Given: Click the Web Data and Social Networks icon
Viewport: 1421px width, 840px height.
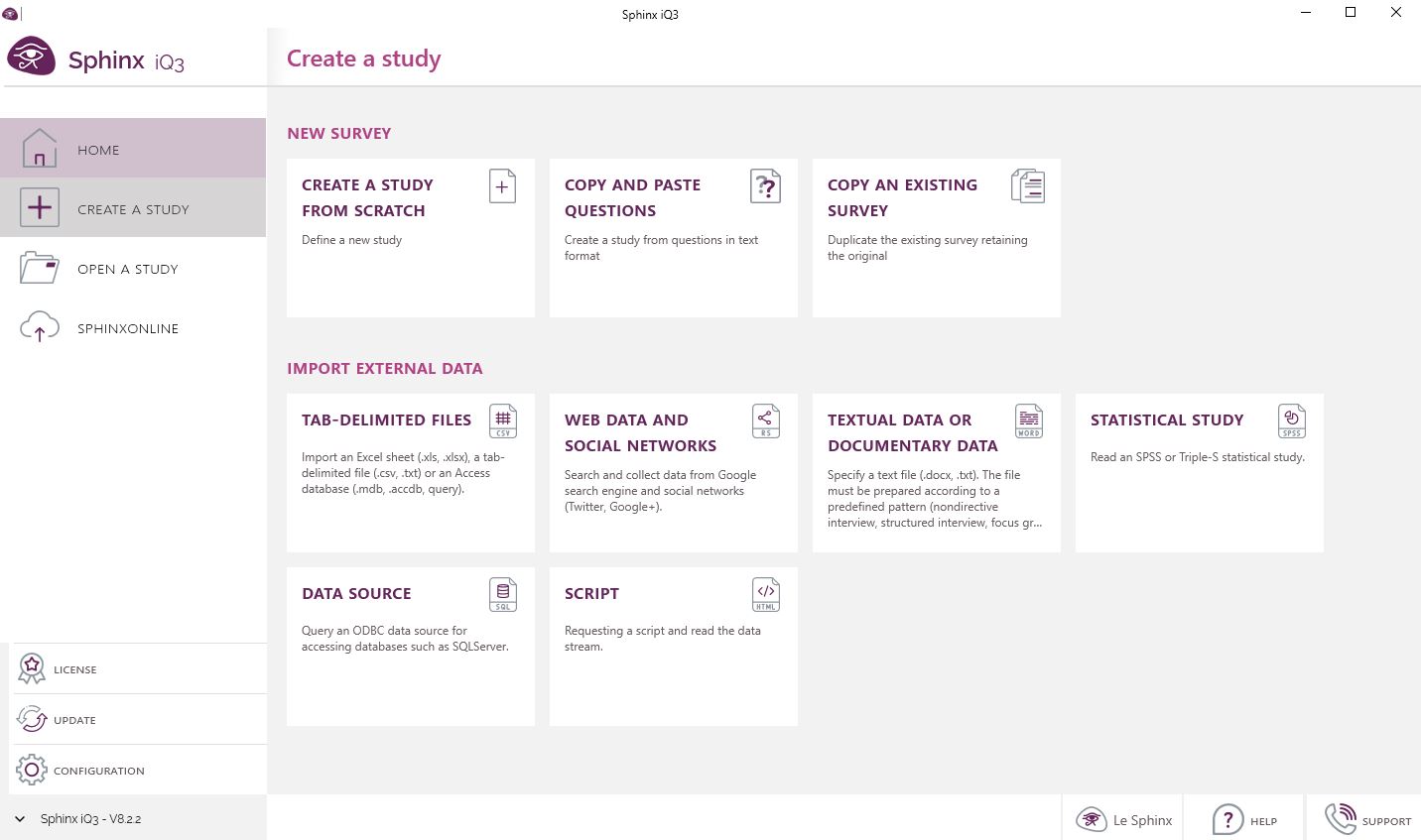Looking at the screenshot, I should coord(765,420).
